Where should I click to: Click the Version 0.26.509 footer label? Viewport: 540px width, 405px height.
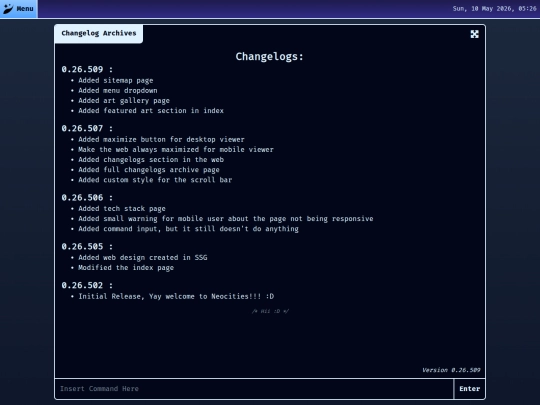pos(451,370)
